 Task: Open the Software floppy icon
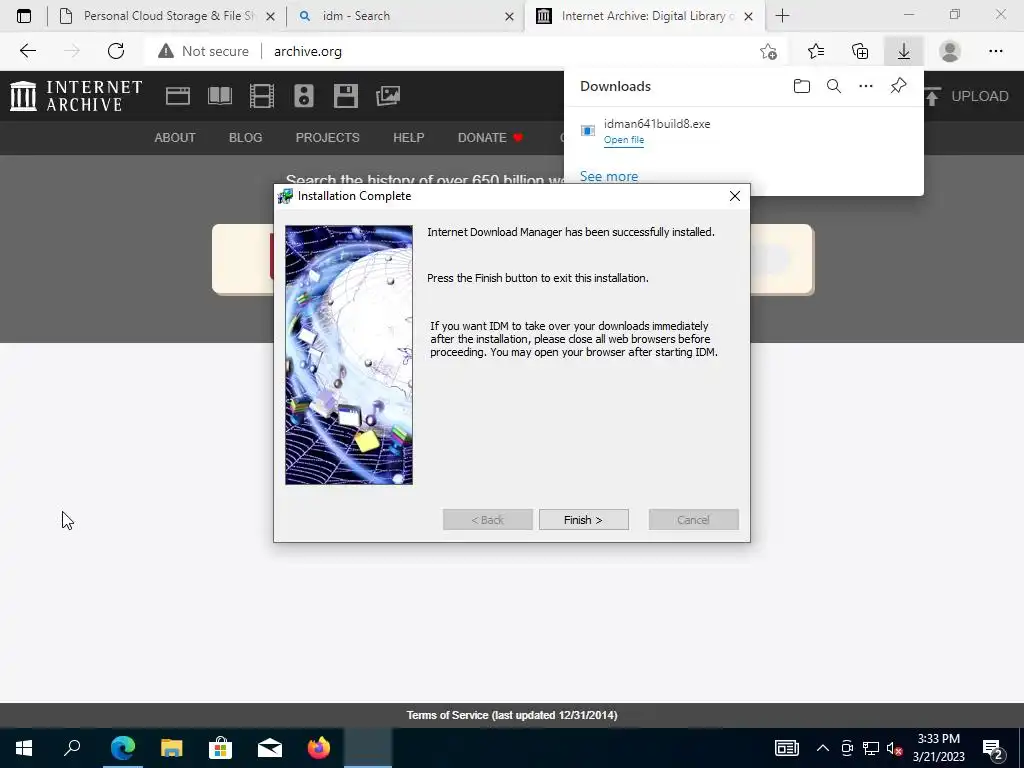tap(345, 96)
